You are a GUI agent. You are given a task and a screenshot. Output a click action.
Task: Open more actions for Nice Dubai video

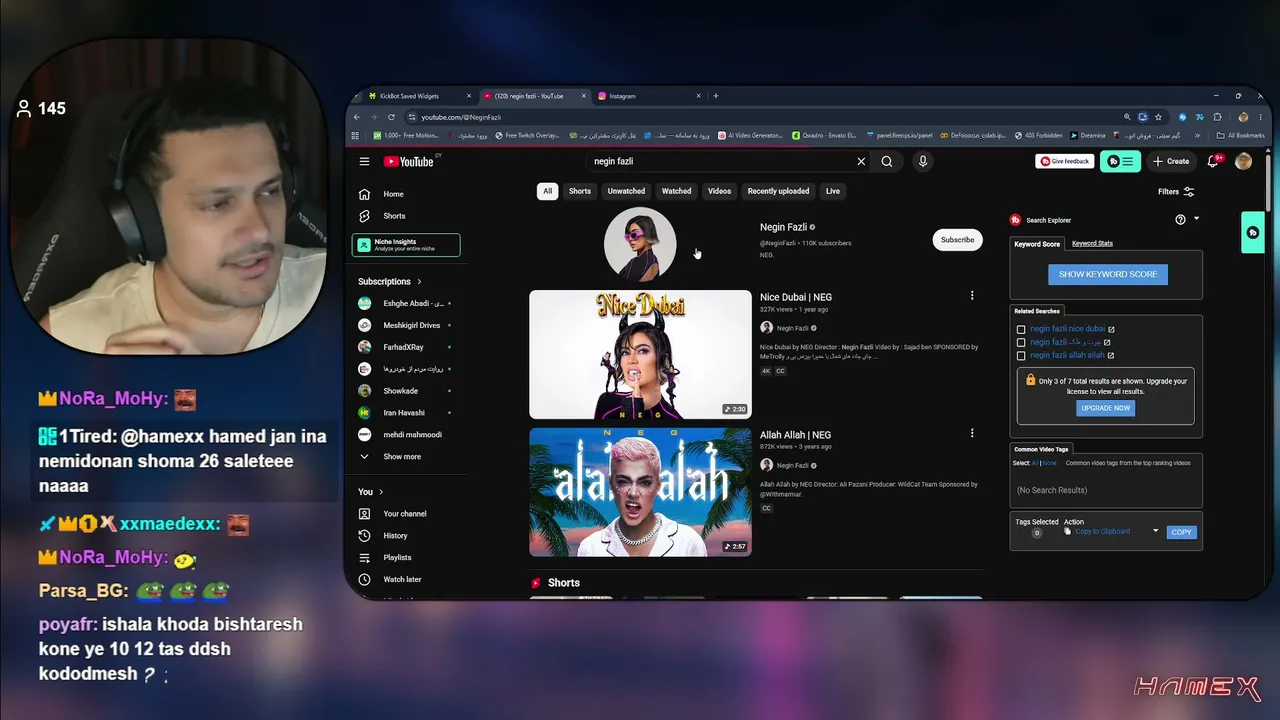tap(971, 296)
